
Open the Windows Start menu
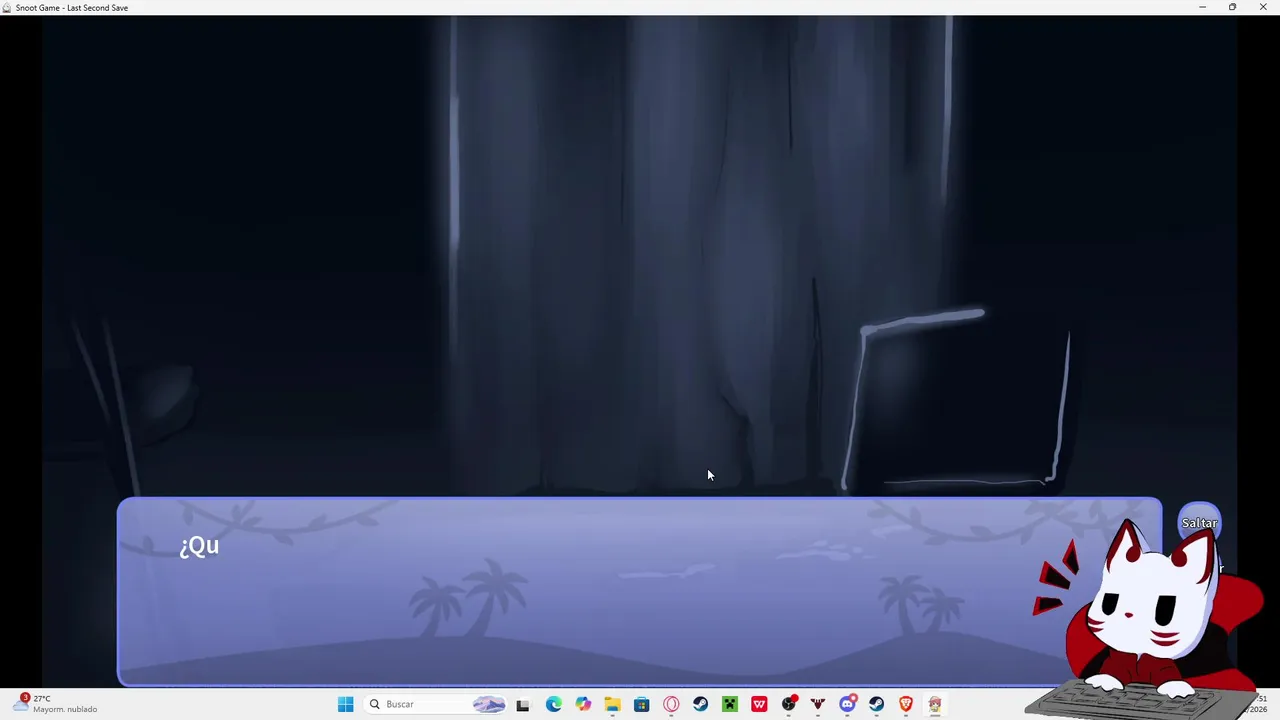click(x=346, y=704)
